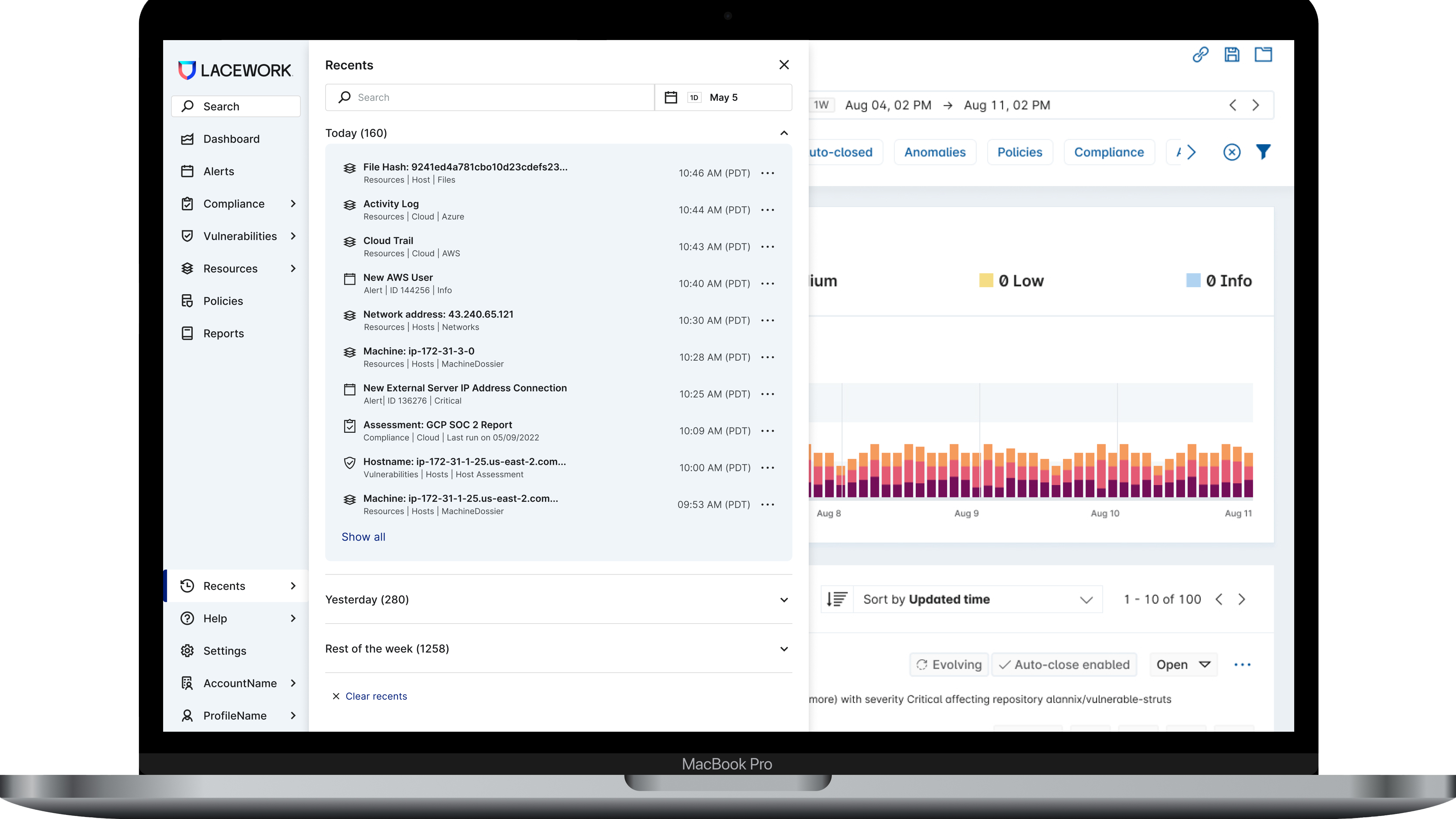This screenshot has width=1456, height=819.
Task: Open the alert status Open dropdown
Action: pos(1183,665)
